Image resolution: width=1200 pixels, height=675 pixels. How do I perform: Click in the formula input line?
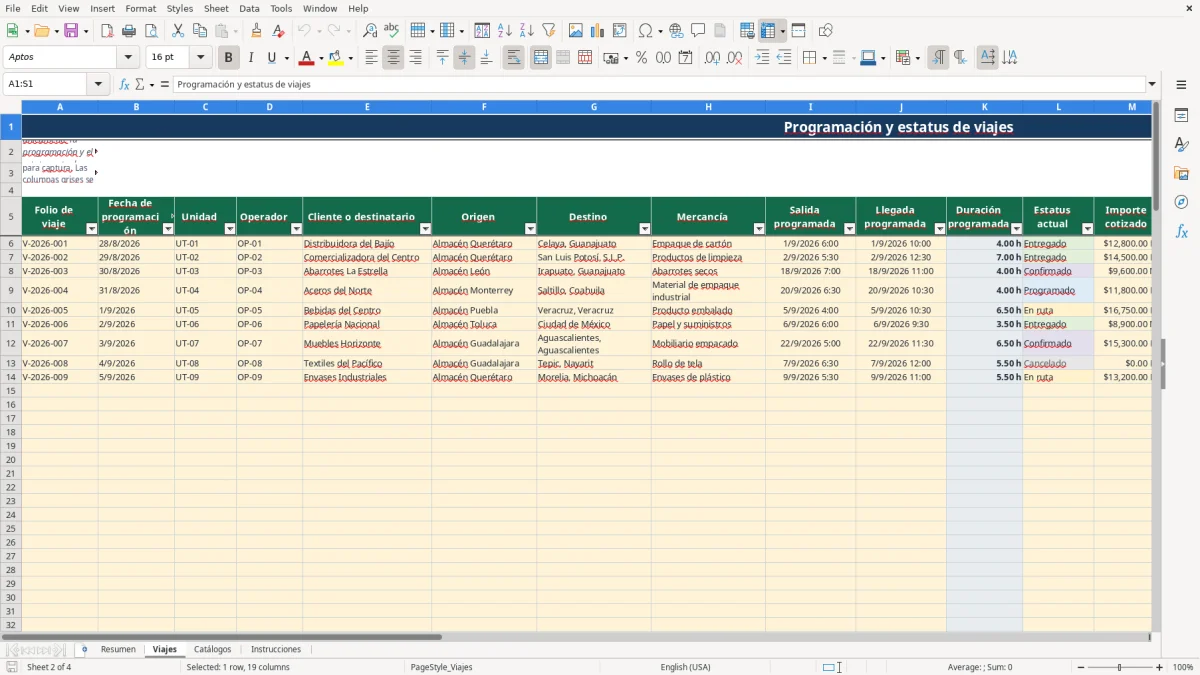pyautogui.click(x=658, y=84)
